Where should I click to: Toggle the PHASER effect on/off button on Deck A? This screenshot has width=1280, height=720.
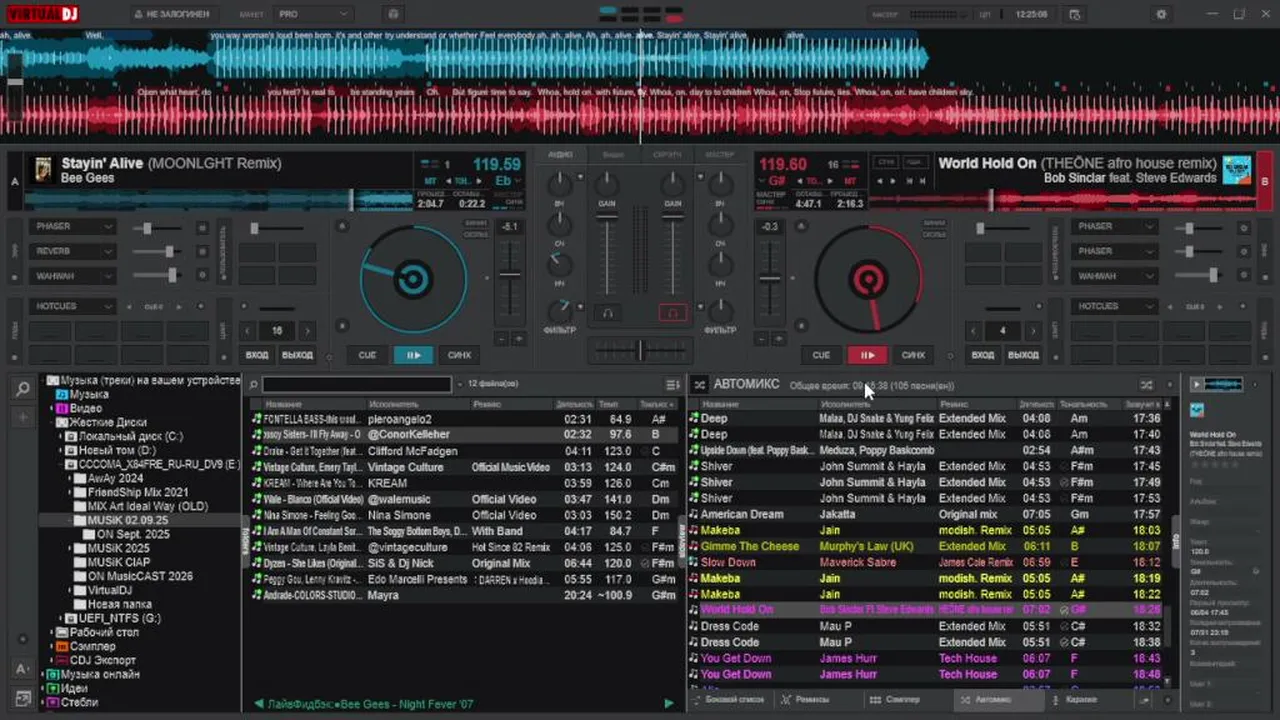[202, 228]
